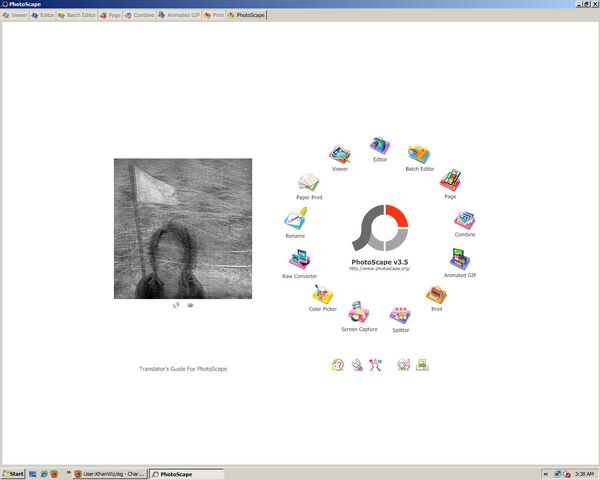Open the settings wrench icon
The width and height of the screenshot is (600, 480).
point(357,365)
